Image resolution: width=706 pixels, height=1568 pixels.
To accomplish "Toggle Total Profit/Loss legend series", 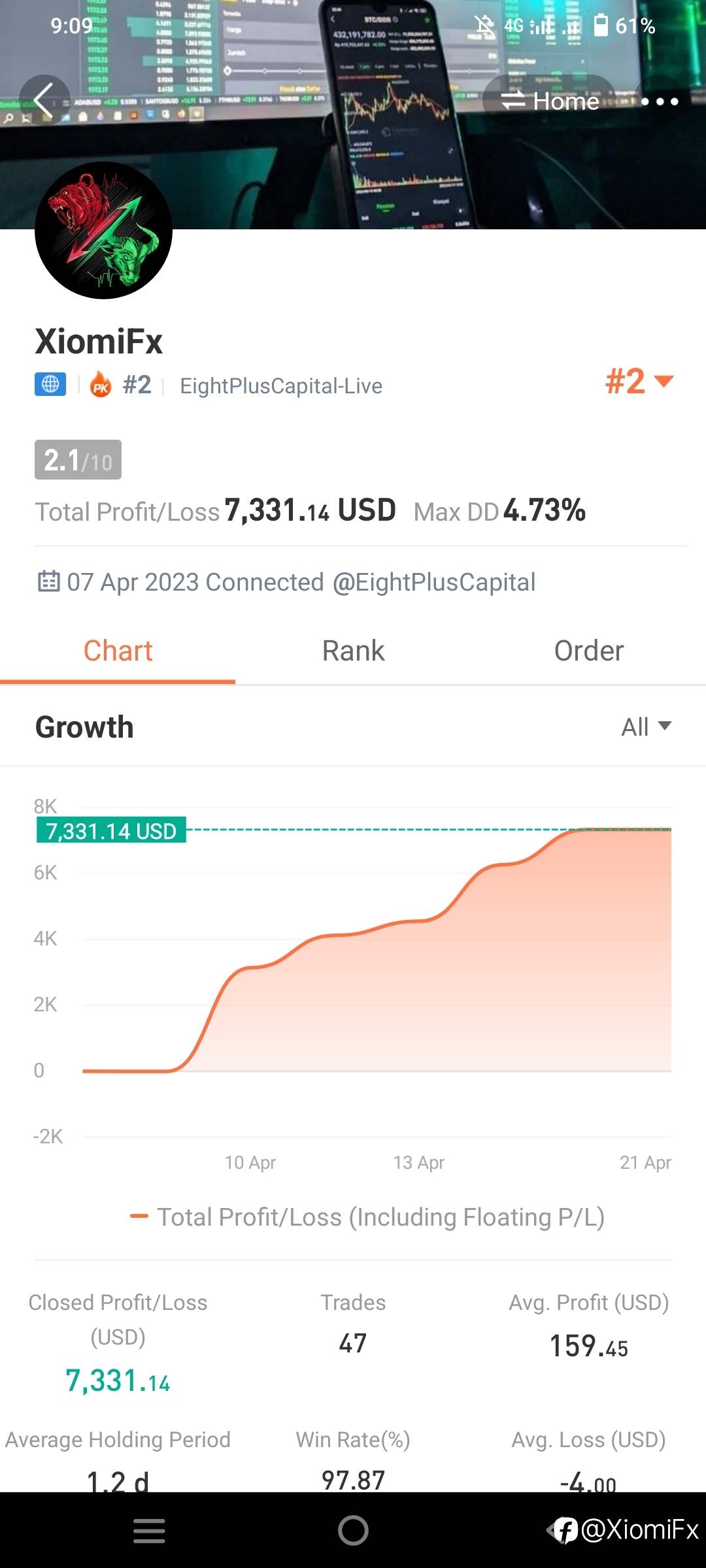I will point(367,1217).
